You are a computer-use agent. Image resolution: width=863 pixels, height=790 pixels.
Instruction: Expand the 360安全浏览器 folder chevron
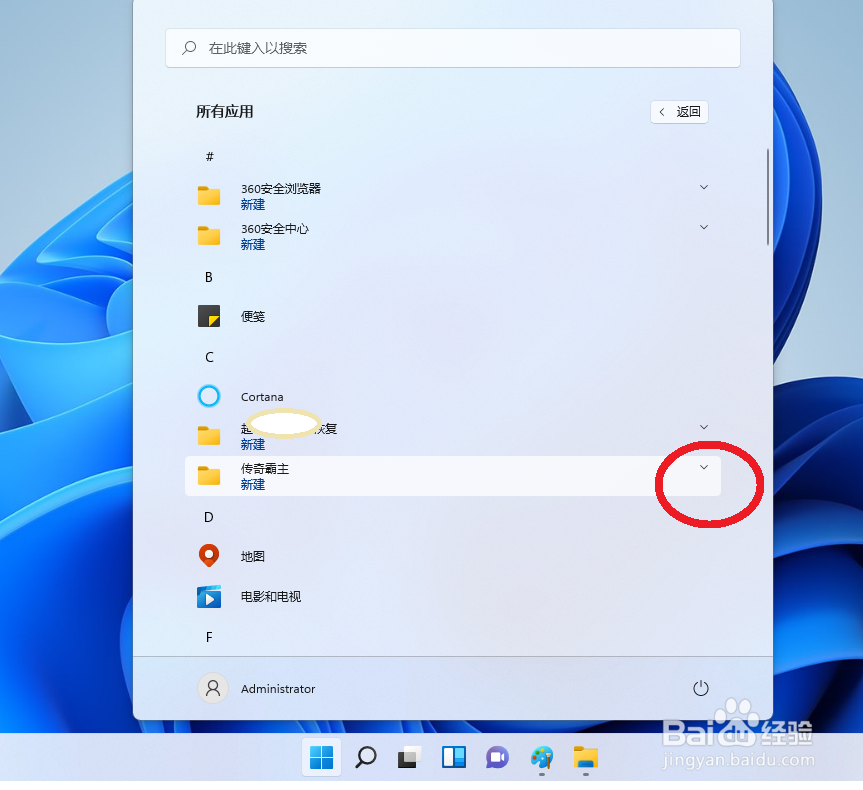pyautogui.click(x=703, y=187)
